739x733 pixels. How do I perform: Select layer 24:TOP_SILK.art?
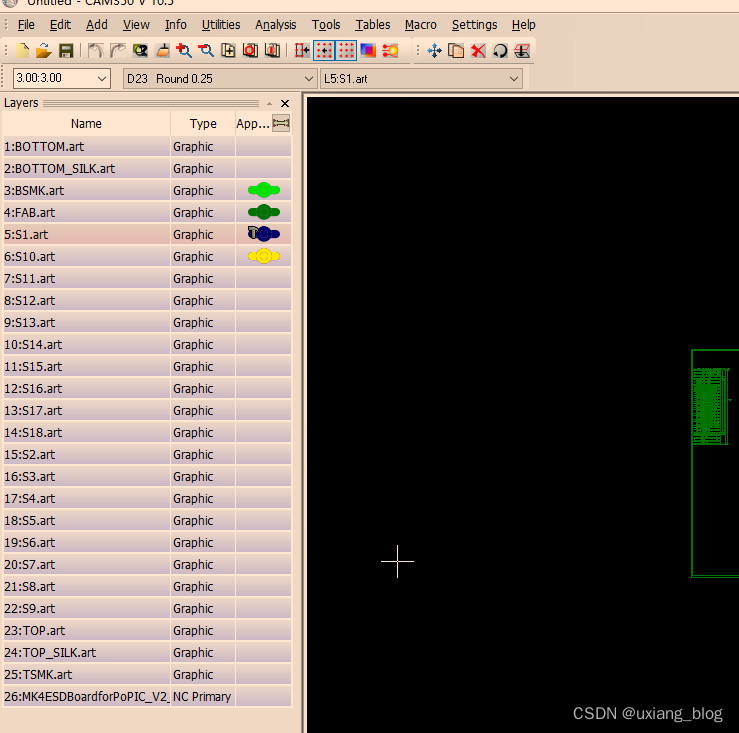pos(86,652)
